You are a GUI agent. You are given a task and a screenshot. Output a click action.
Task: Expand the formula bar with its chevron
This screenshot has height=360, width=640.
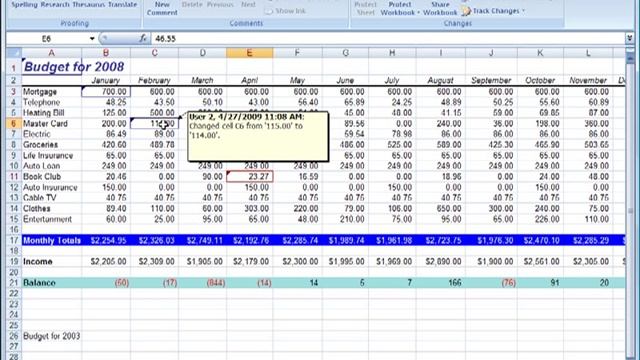pyautogui.click(x=629, y=38)
